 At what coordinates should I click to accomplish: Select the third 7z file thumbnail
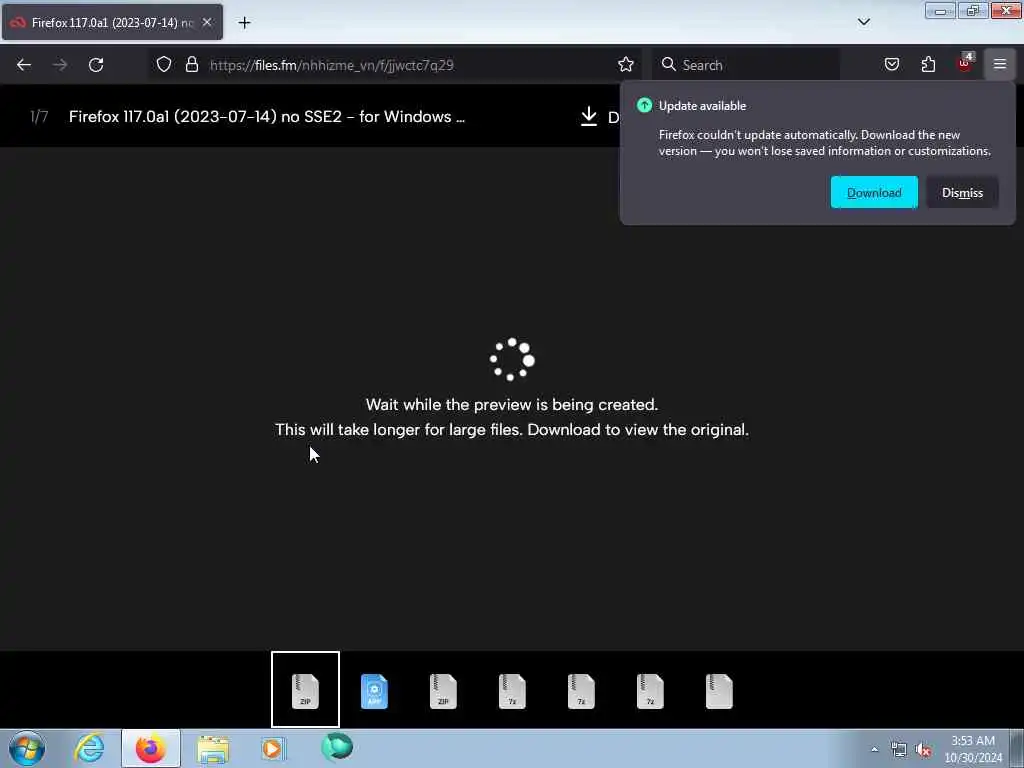tap(650, 692)
